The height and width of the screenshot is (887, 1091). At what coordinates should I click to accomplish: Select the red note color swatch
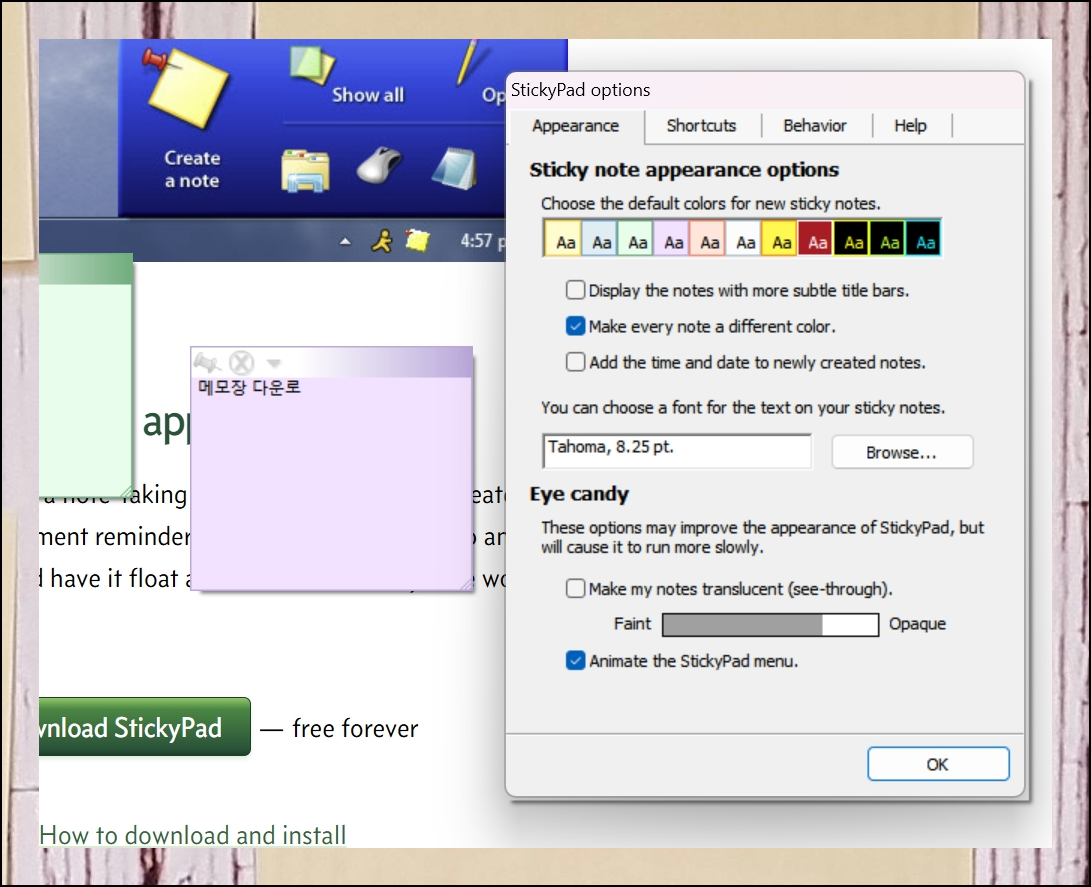tap(816, 238)
